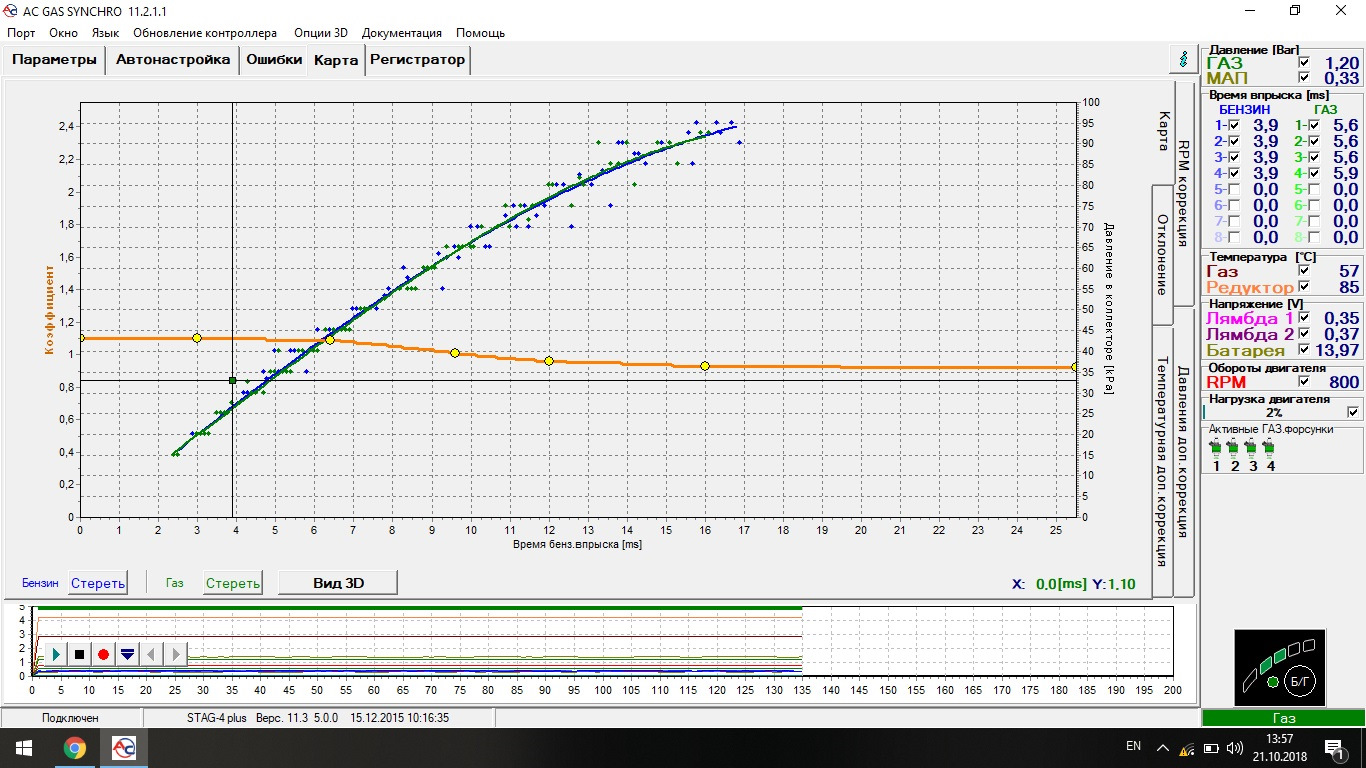1366x768 pixels.
Task: Open the Помощь menu
Action: coord(480,33)
